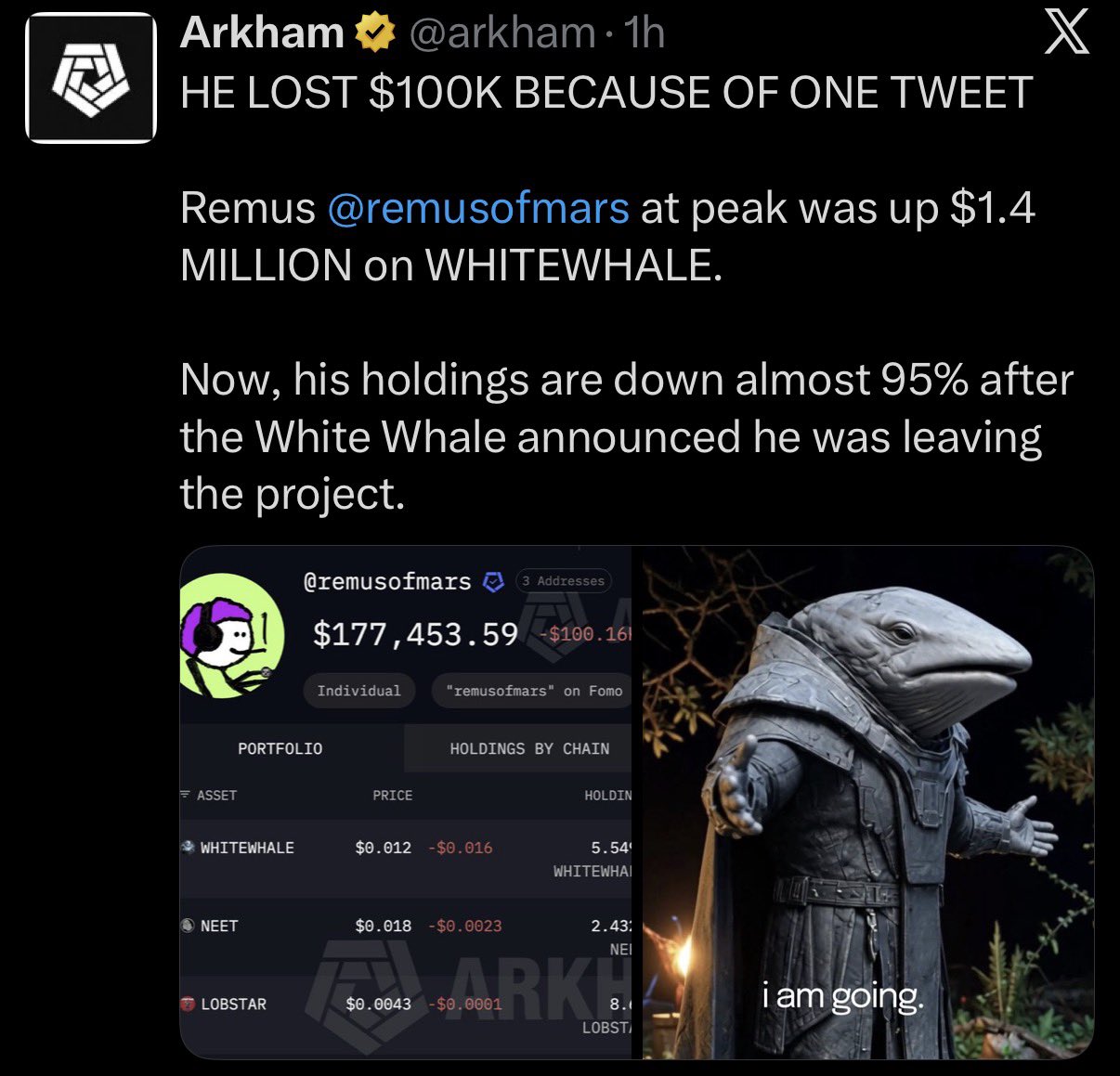Click the Individual tag
1120x1076 pixels.
click(x=358, y=691)
